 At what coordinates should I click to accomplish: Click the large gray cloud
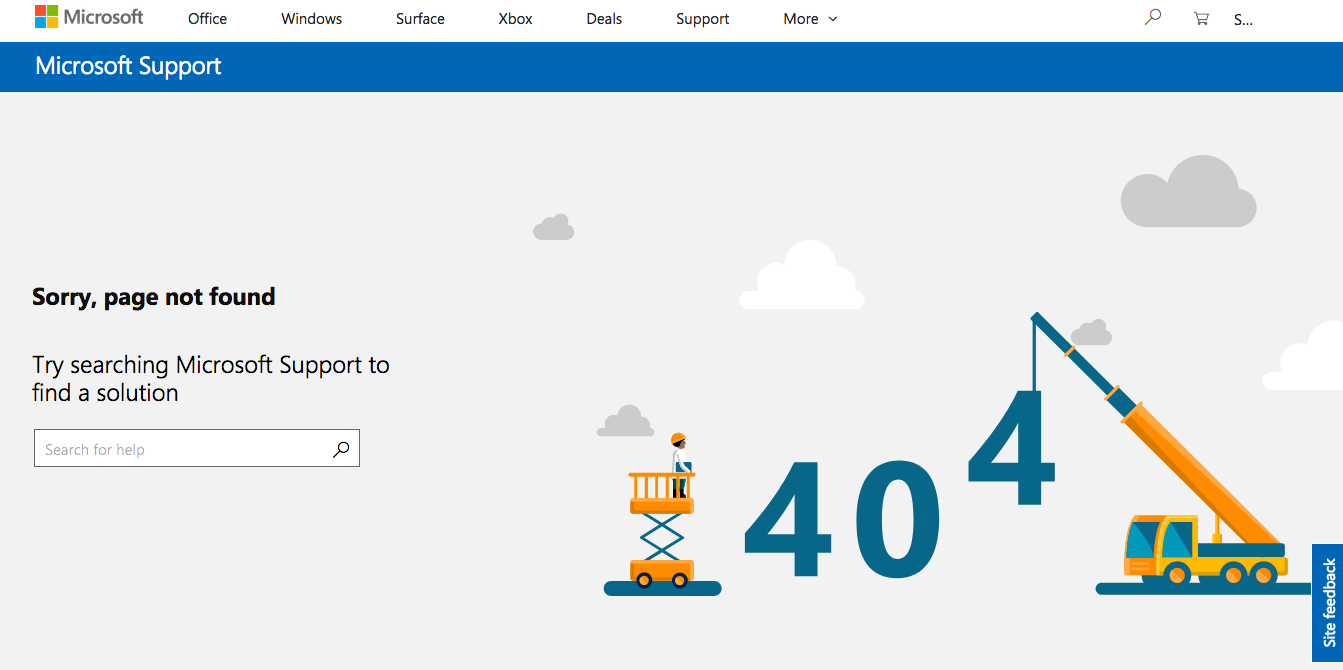1187,194
